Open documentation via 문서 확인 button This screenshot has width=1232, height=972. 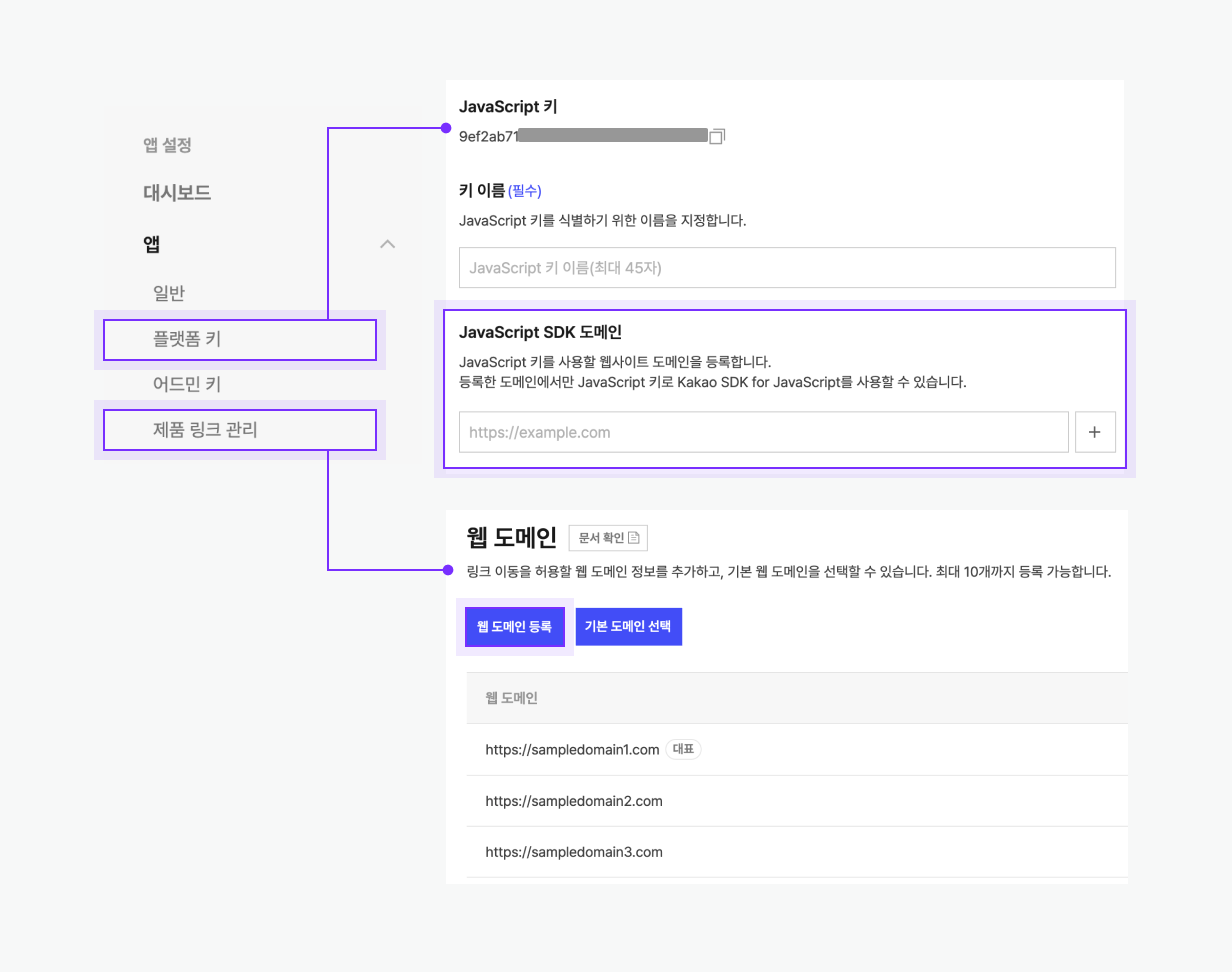coord(608,537)
